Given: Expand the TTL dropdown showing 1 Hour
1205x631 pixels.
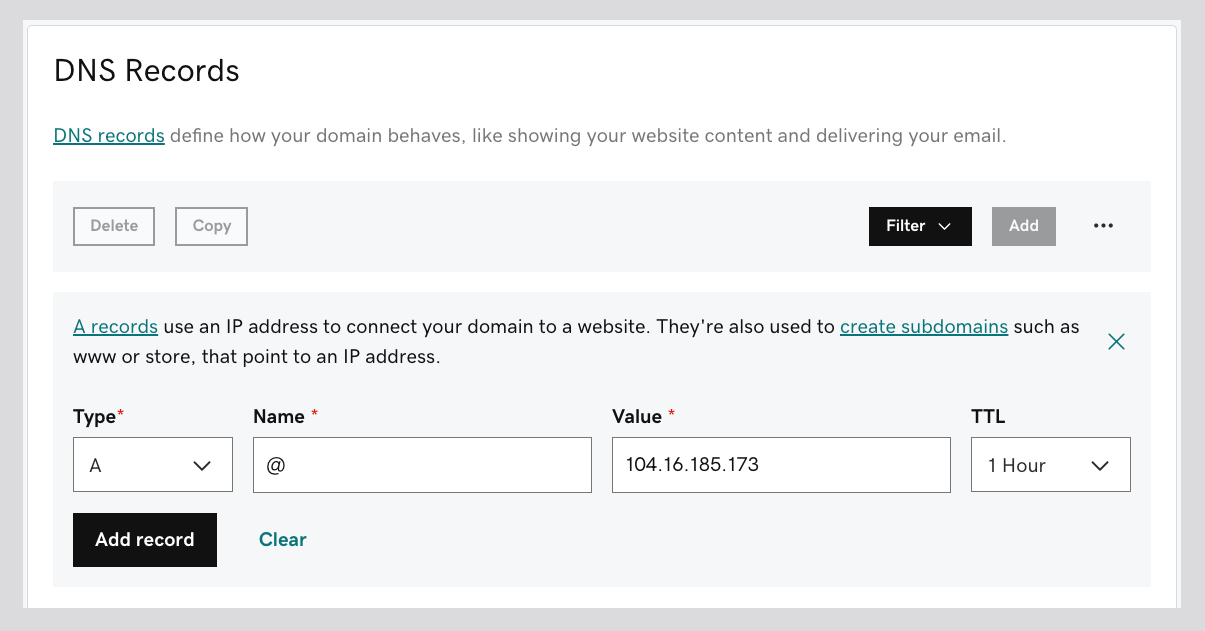Looking at the screenshot, I should pyautogui.click(x=1051, y=465).
